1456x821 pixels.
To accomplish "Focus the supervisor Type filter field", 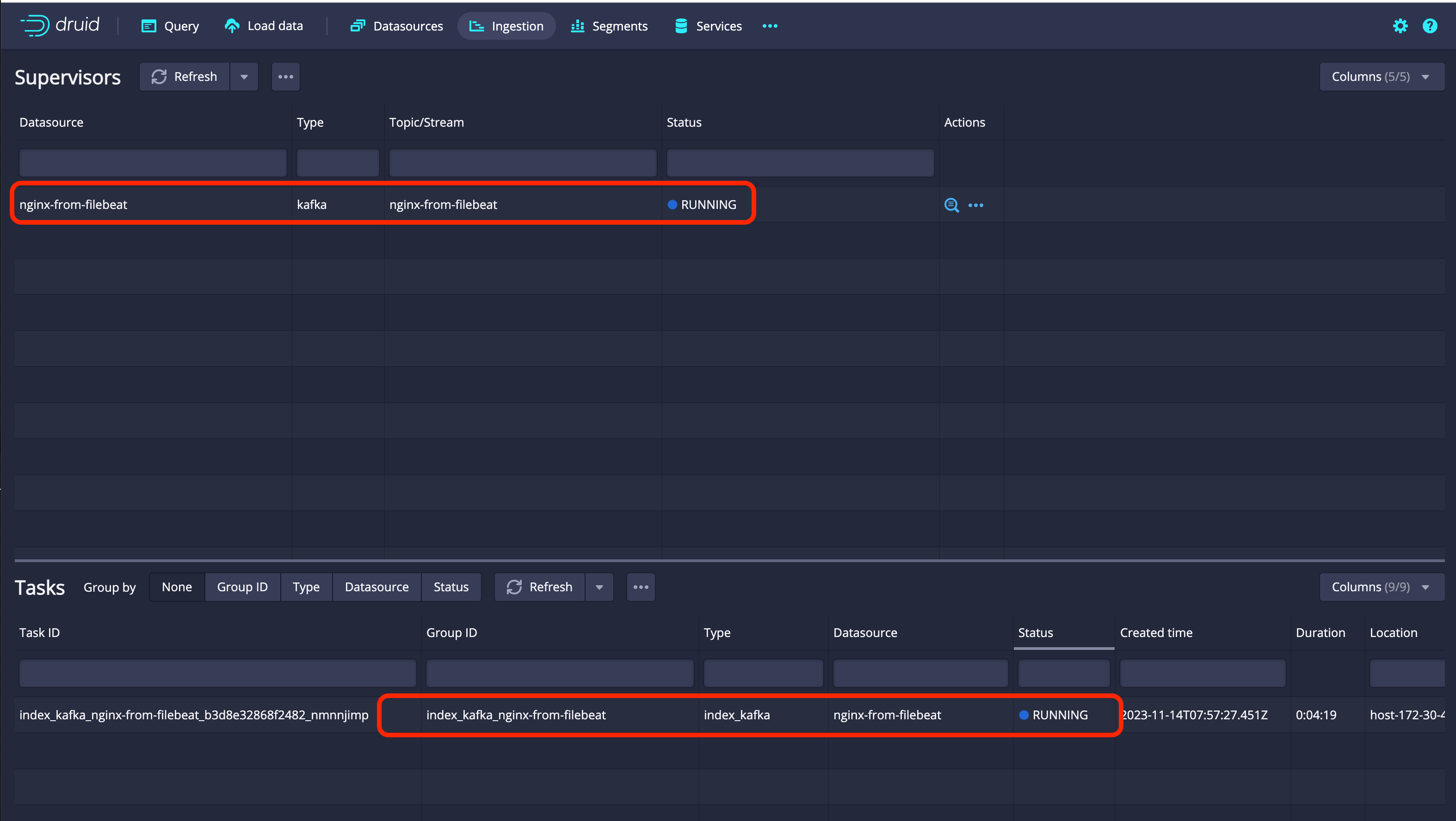I will [x=338, y=163].
